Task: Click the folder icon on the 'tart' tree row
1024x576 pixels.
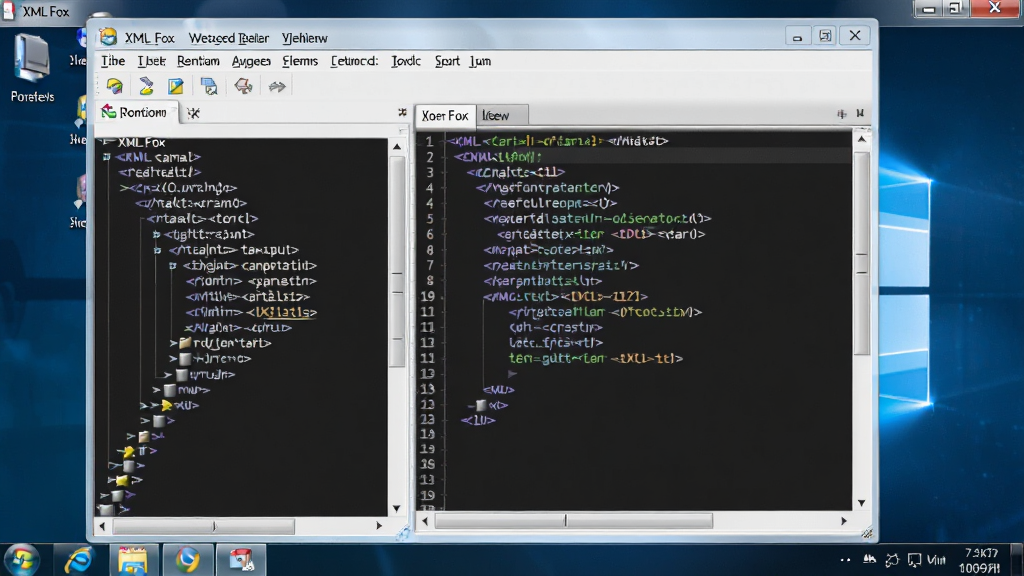Action: click(x=185, y=343)
